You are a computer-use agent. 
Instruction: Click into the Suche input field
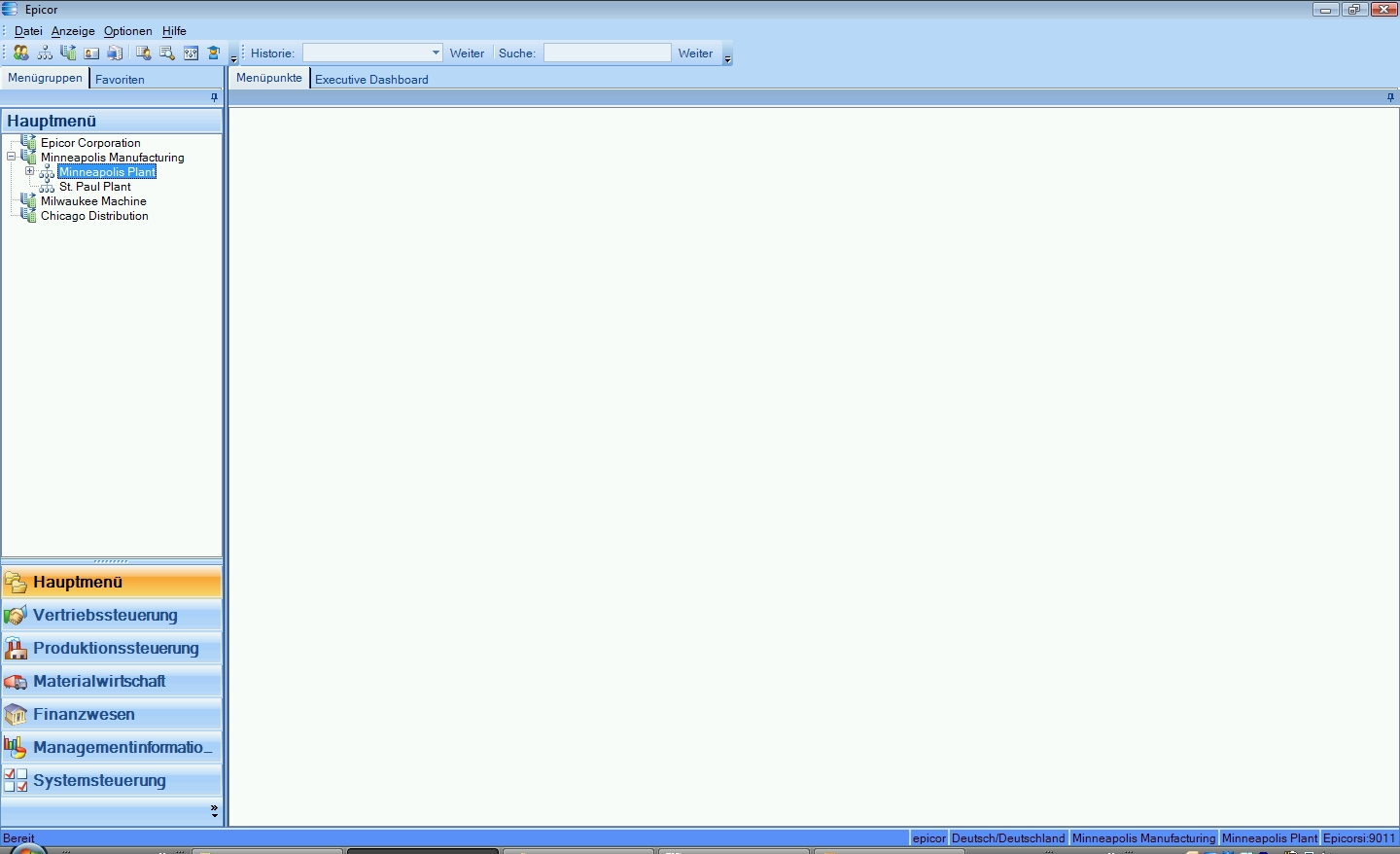(608, 53)
